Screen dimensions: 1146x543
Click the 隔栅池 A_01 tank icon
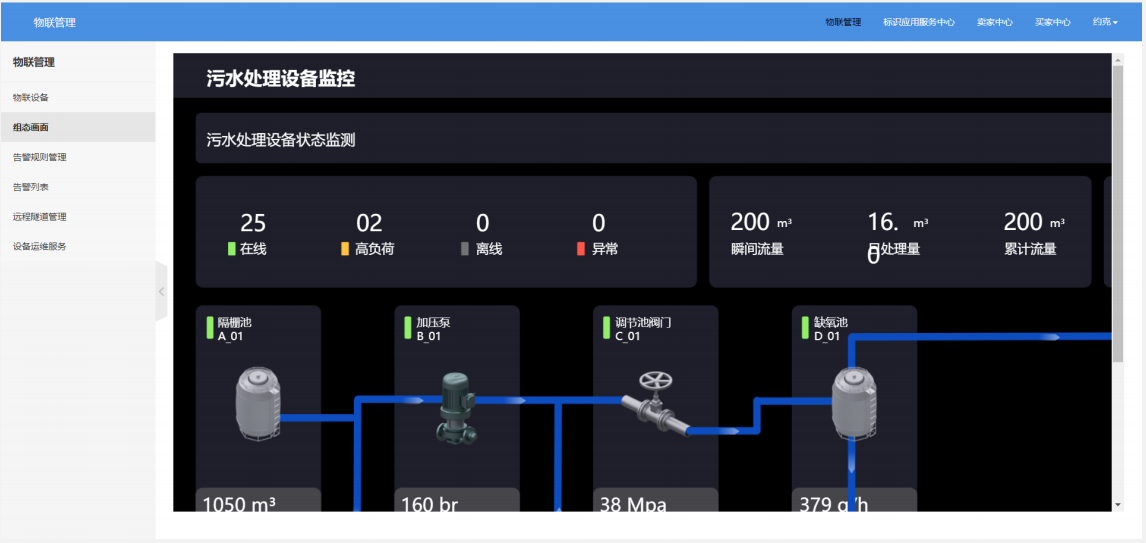257,403
